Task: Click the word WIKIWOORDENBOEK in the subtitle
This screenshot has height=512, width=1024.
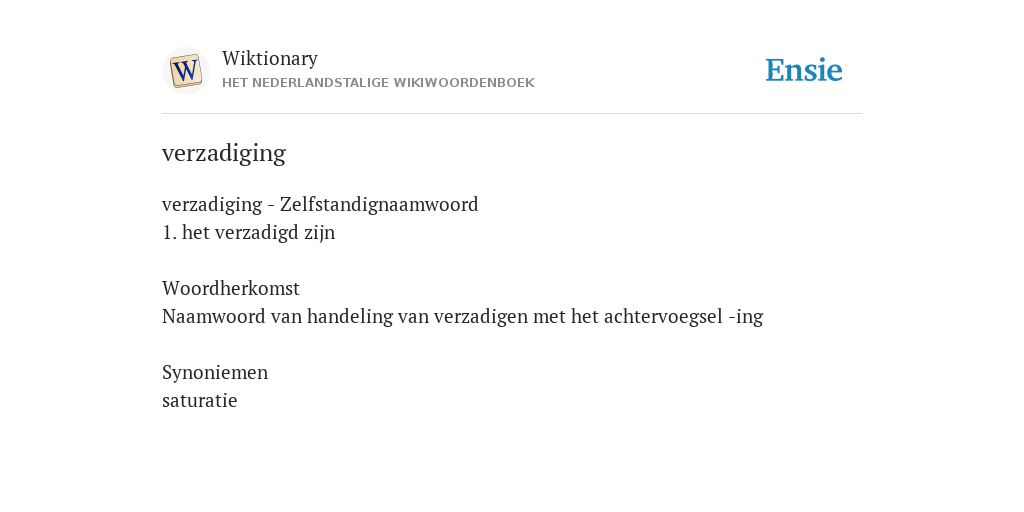Action: tap(471, 83)
